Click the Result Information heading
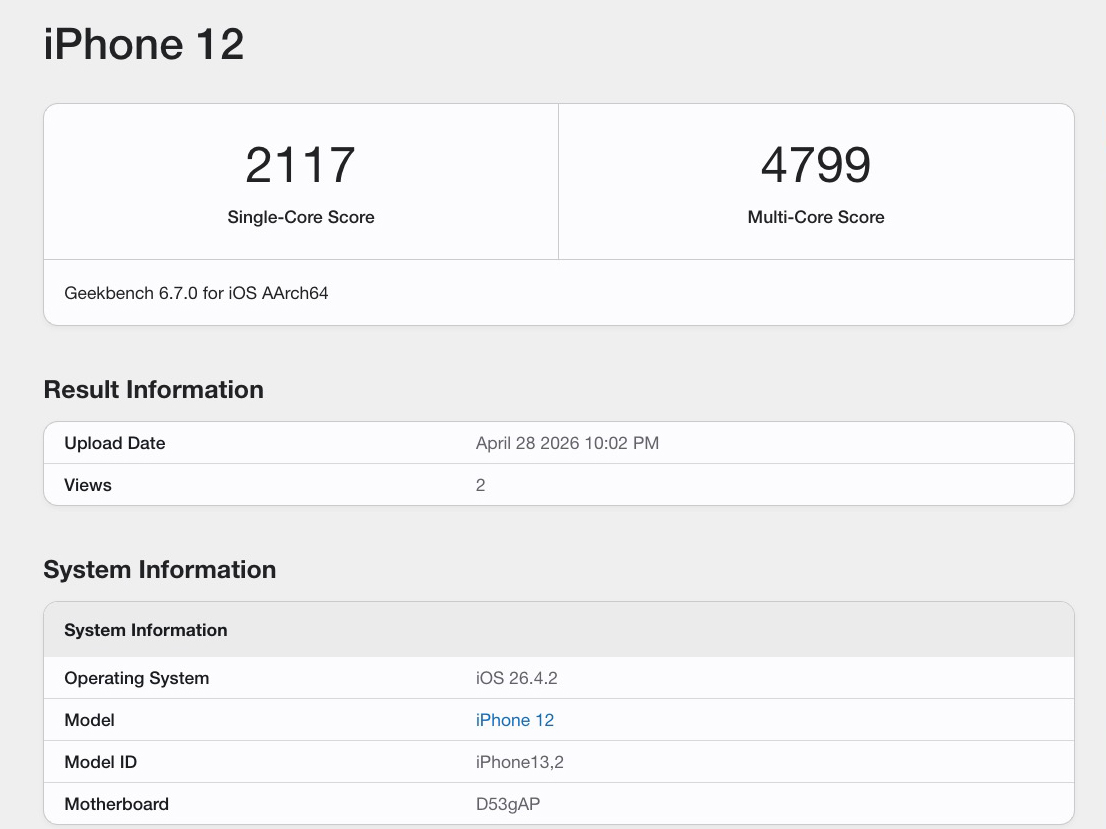The image size is (1106, 829). [x=153, y=390]
